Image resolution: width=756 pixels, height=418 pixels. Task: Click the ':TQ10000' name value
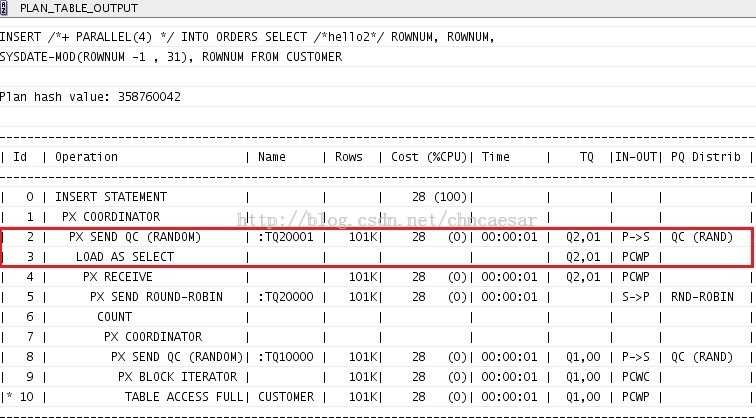(x=286, y=357)
